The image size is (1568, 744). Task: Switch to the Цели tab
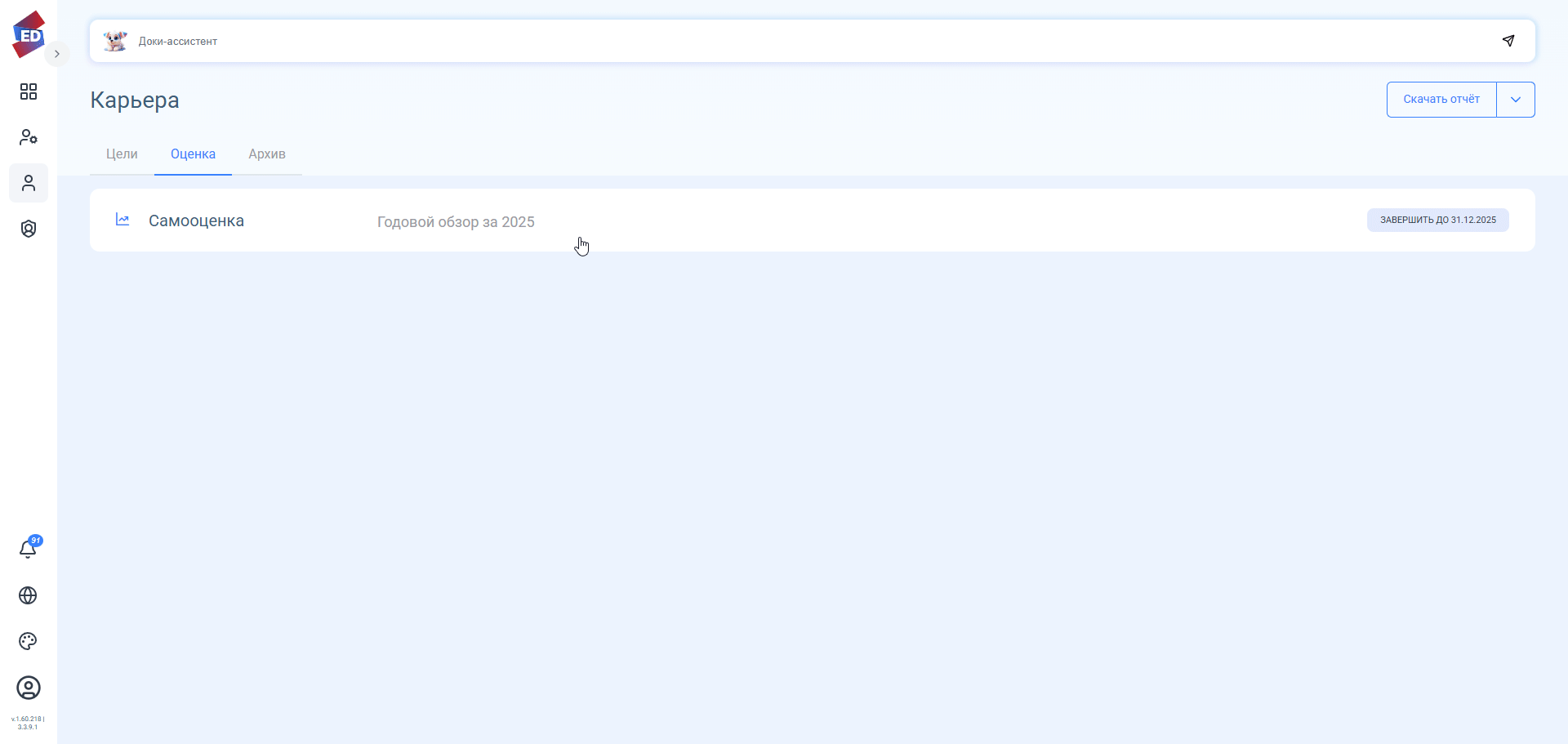point(122,154)
